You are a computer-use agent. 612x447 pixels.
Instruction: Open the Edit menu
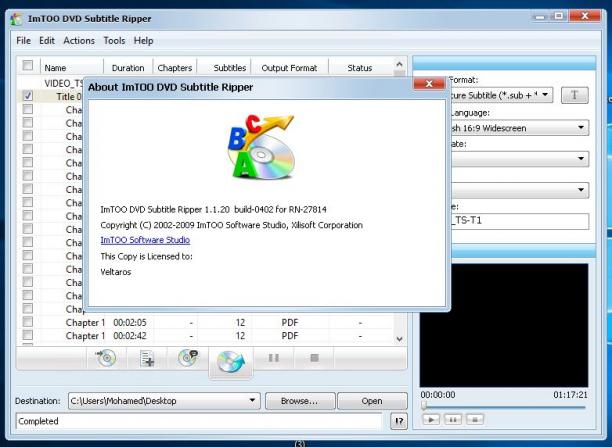pyautogui.click(x=47, y=41)
